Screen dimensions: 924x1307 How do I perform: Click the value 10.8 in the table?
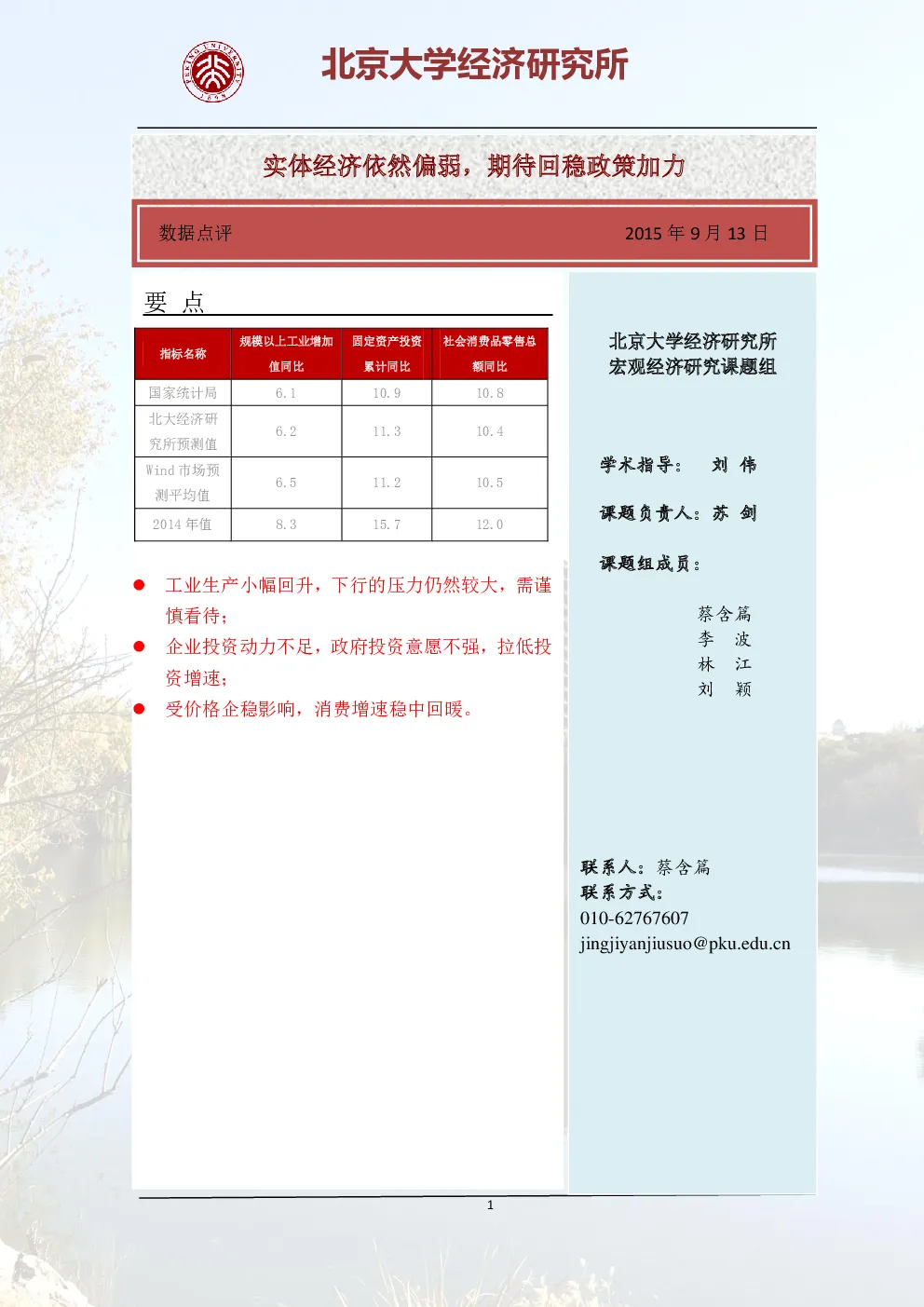click(x=490, y=393)
